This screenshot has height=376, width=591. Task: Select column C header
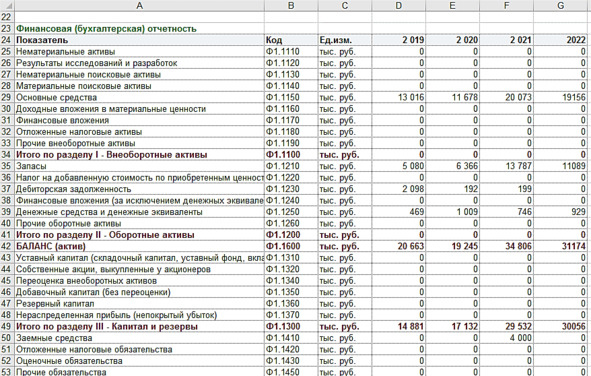344,5
